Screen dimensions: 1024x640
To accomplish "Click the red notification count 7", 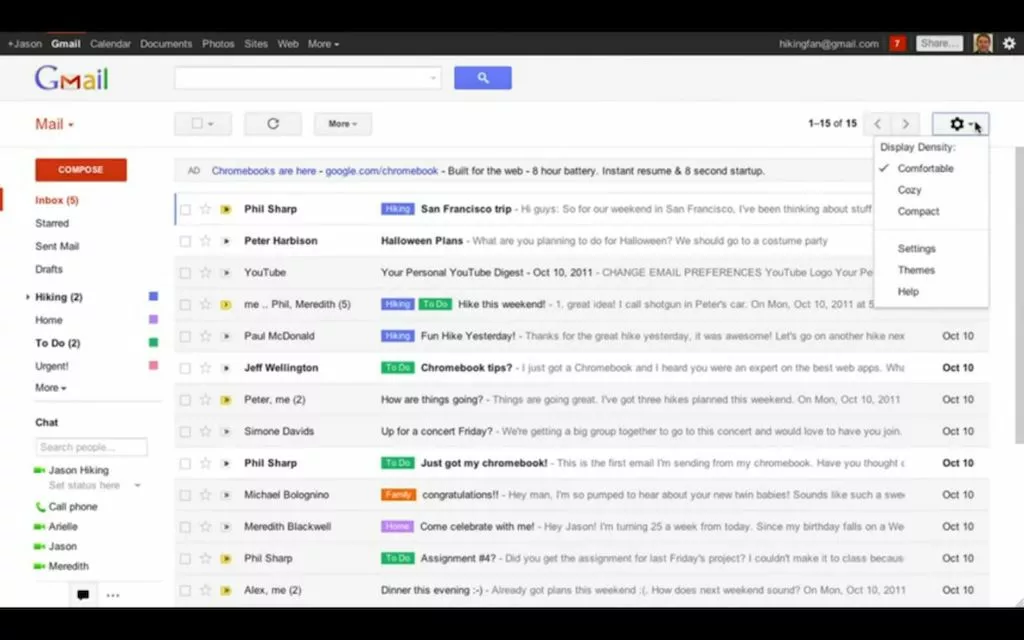I will [897, 44].
